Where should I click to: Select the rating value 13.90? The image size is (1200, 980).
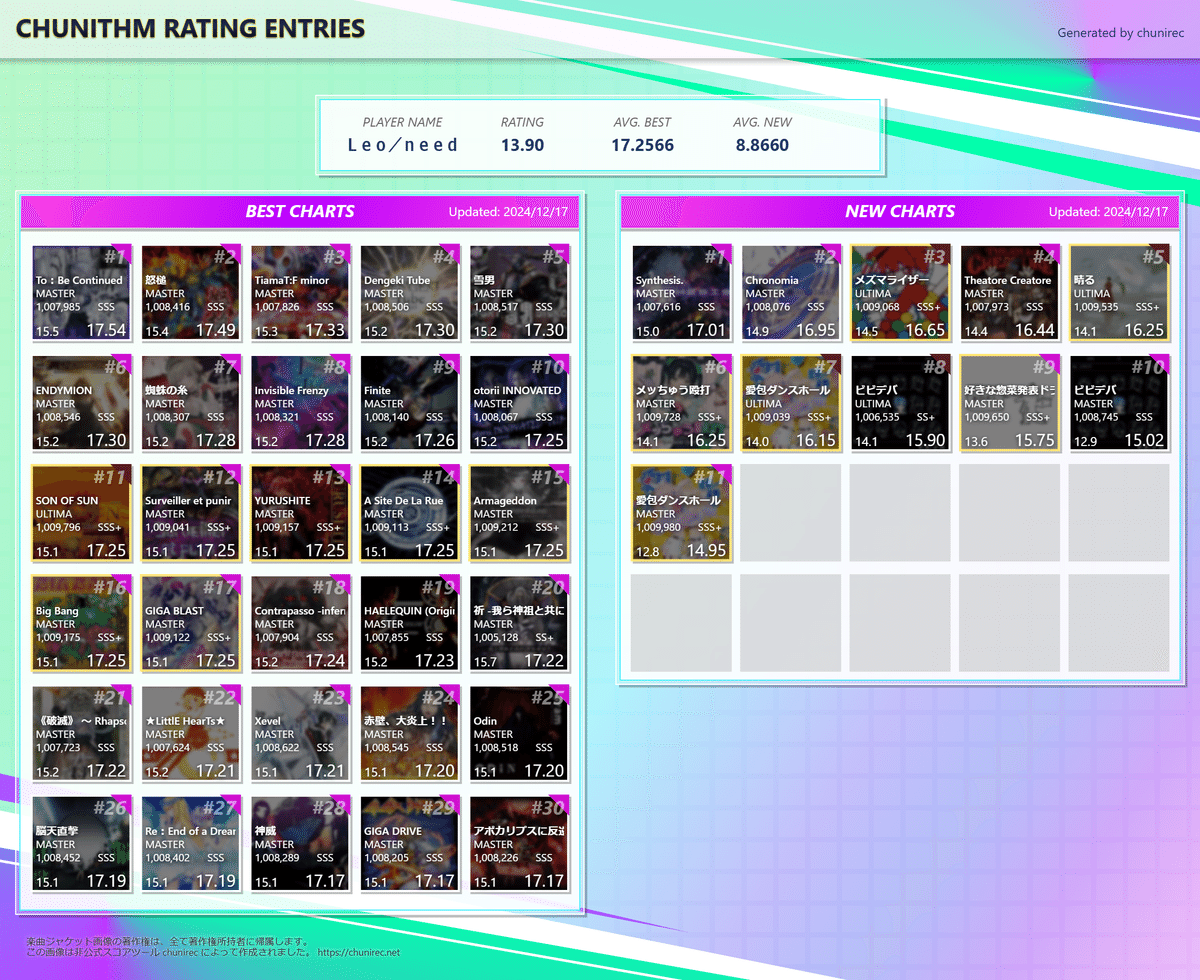pos(523,145)
